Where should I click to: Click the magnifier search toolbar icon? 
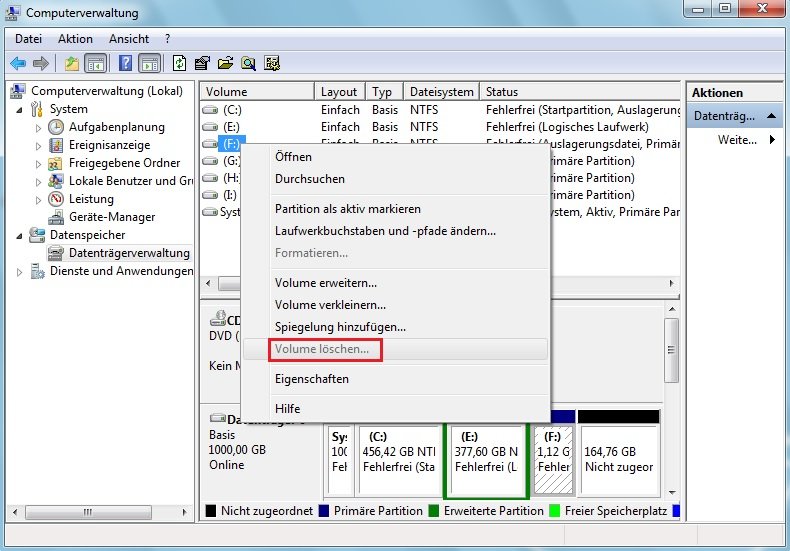pos(248,63)
